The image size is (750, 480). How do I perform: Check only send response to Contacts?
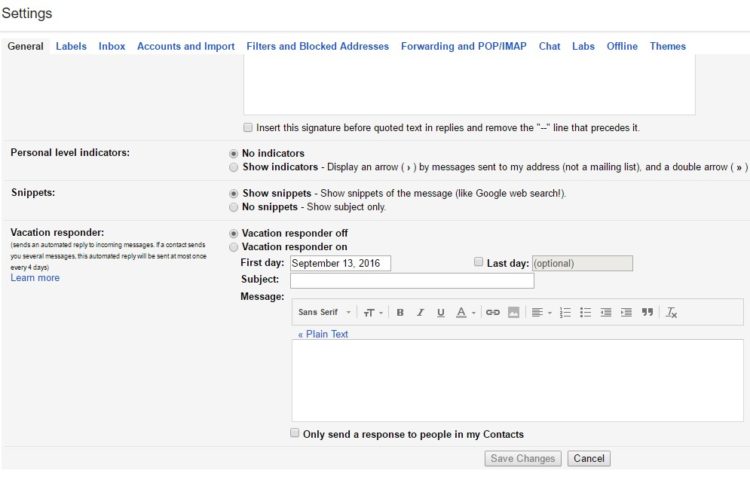click(294, 434)
